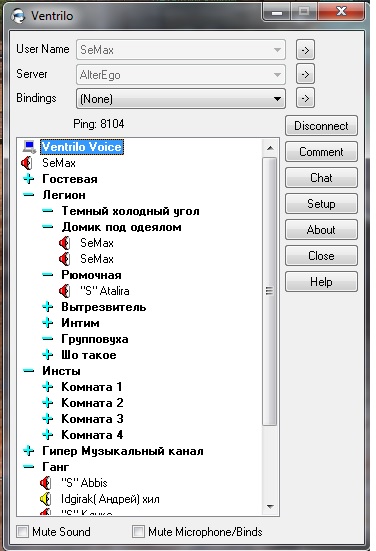The width and height of the screenshot is (376, 551).
Task: Minimize the Ventrilo window
Action: pyautogui.click(x=277, y=13)
